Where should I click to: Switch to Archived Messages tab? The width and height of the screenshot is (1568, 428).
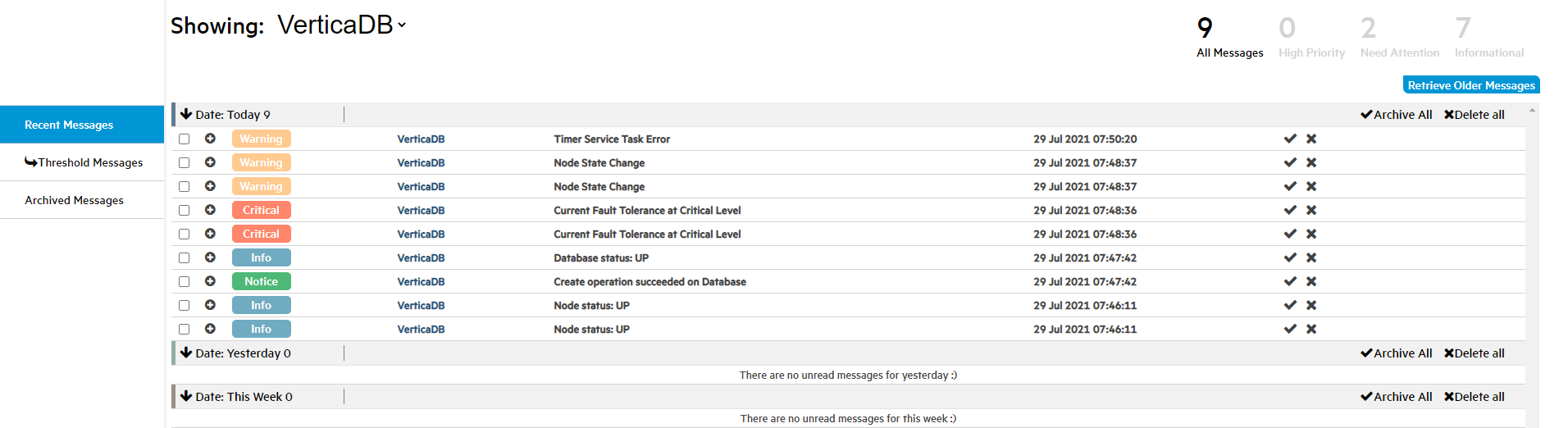coord(74,200)
